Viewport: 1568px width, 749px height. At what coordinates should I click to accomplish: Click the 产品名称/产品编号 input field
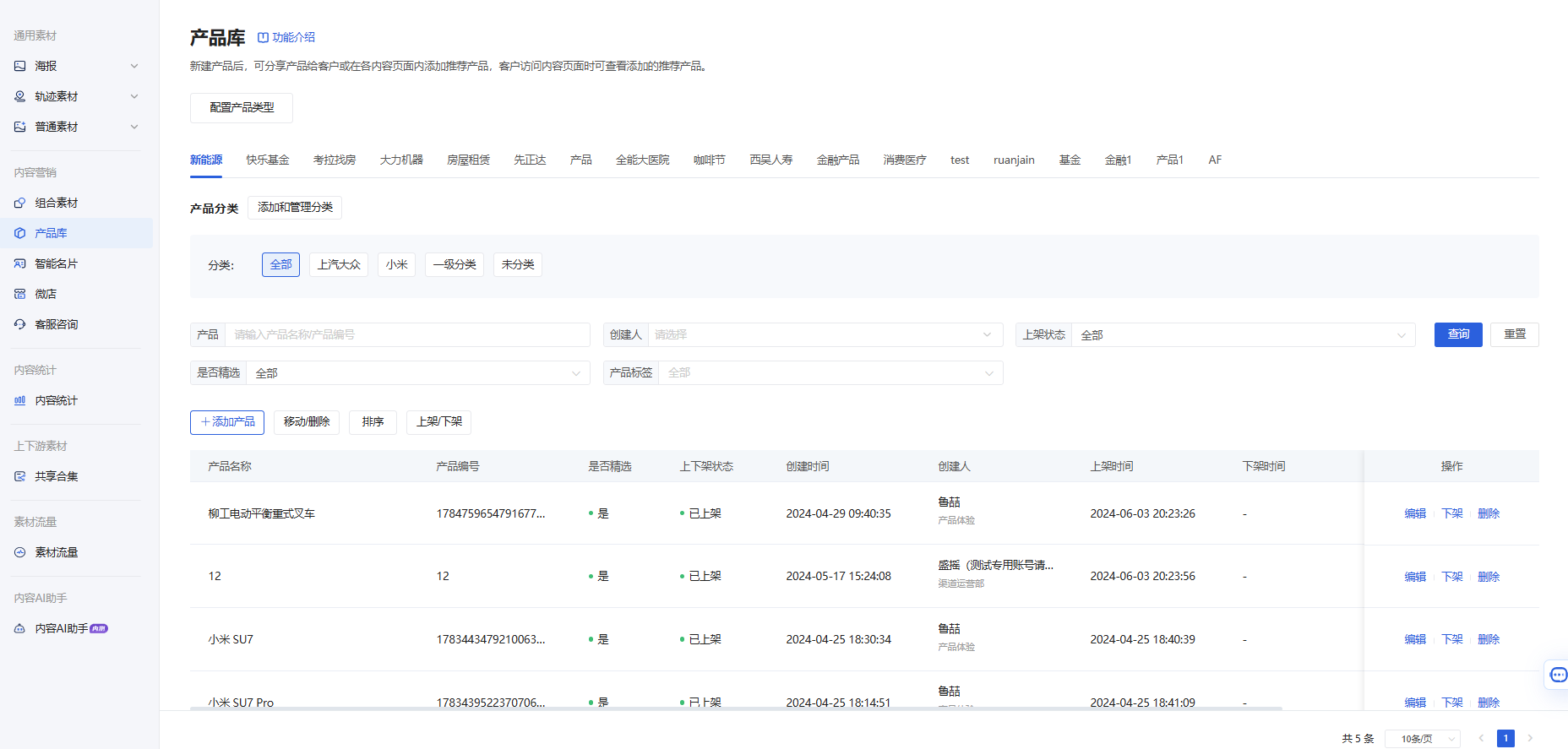coord(407,334)
